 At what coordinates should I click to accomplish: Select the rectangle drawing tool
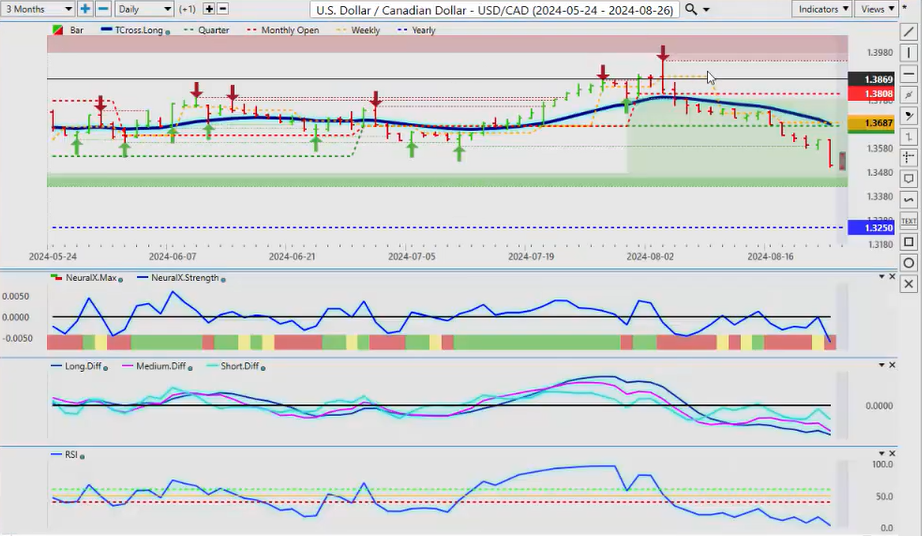pos(908,242)
